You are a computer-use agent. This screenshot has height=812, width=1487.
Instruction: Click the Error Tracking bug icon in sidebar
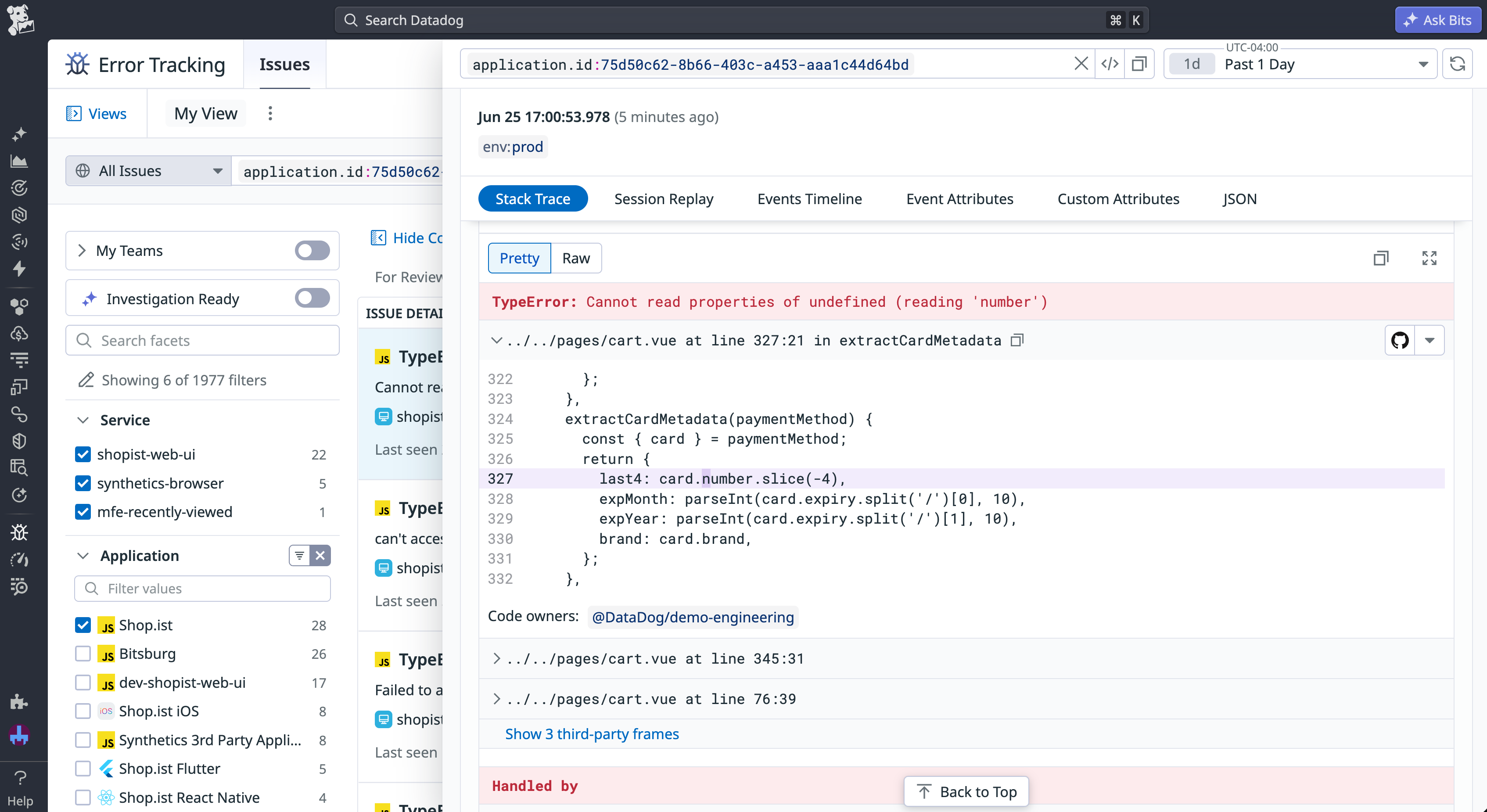19,532
